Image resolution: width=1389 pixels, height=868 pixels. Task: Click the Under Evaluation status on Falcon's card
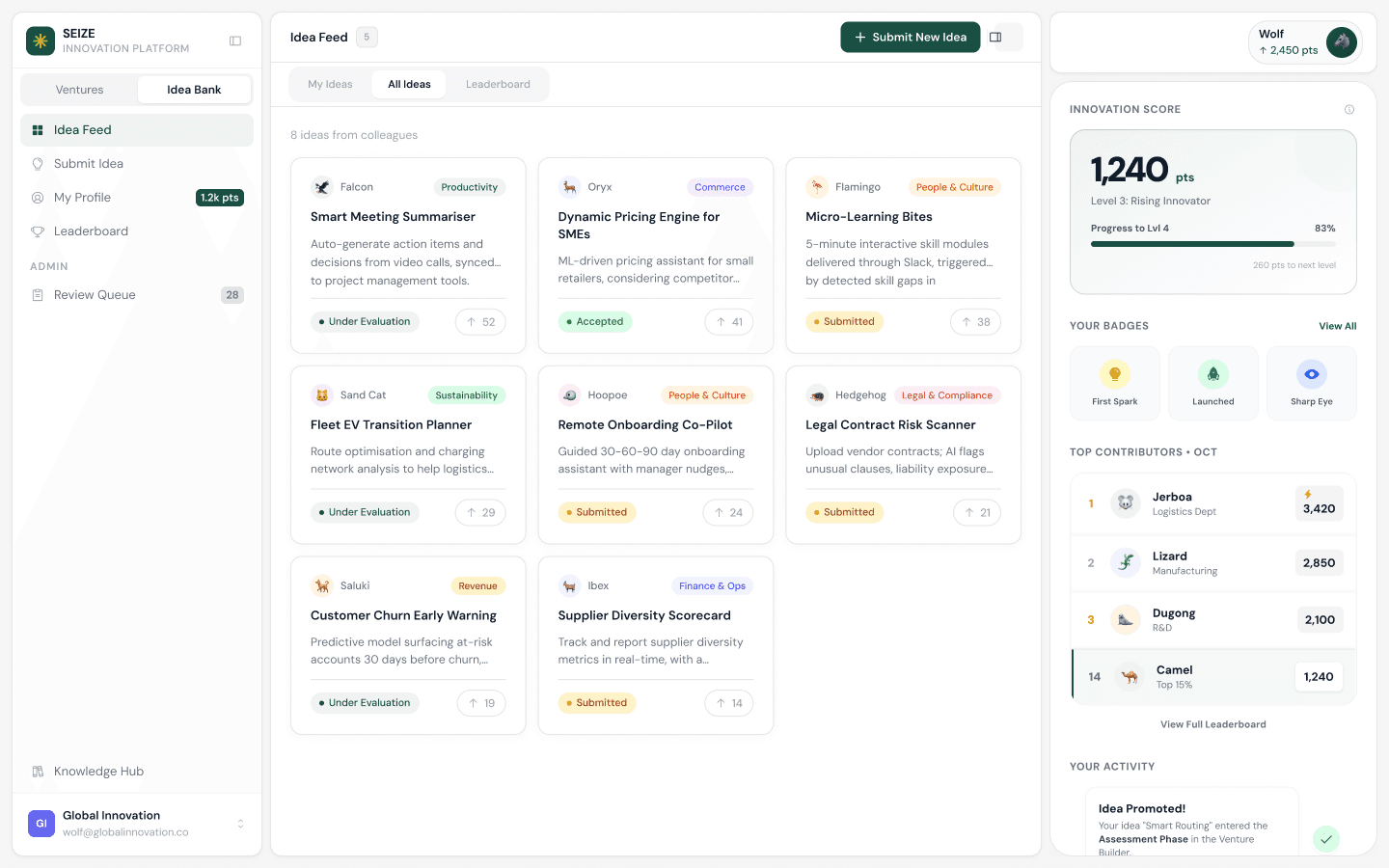point(365,322)
